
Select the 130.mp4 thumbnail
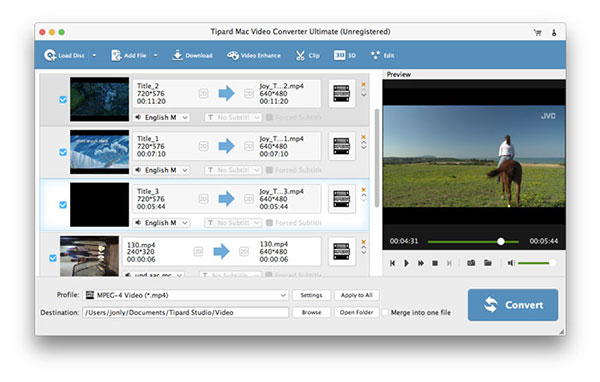[89, 256]
